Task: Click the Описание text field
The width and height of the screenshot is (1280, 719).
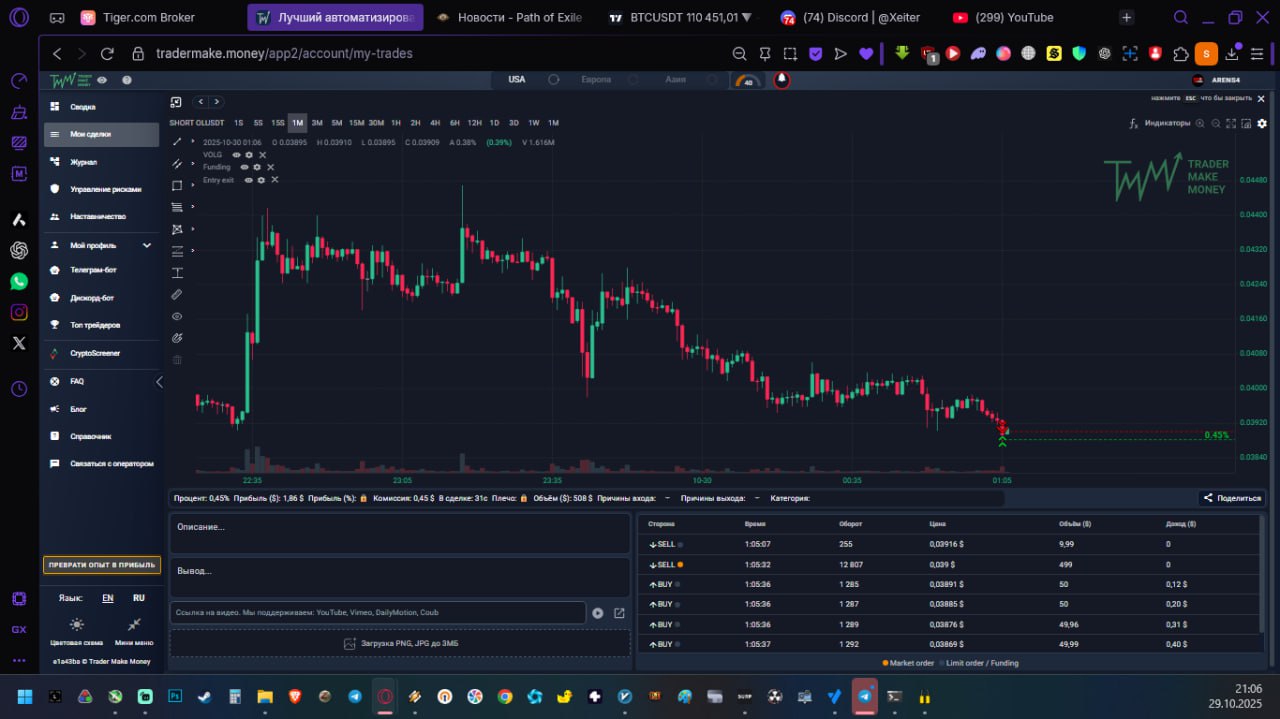Action: pyautogui.click(x=400, y=534)
